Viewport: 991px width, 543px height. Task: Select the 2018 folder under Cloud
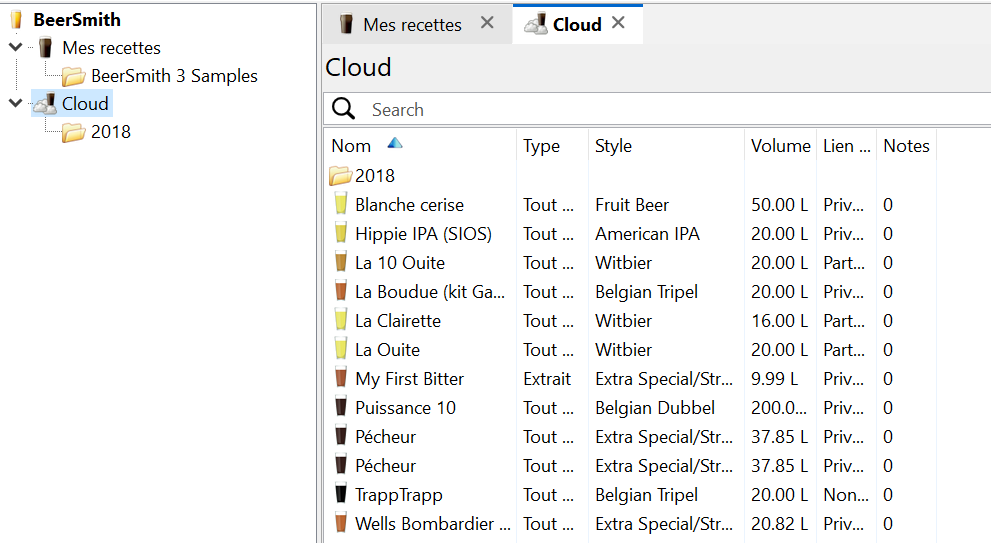click(110, 132)
